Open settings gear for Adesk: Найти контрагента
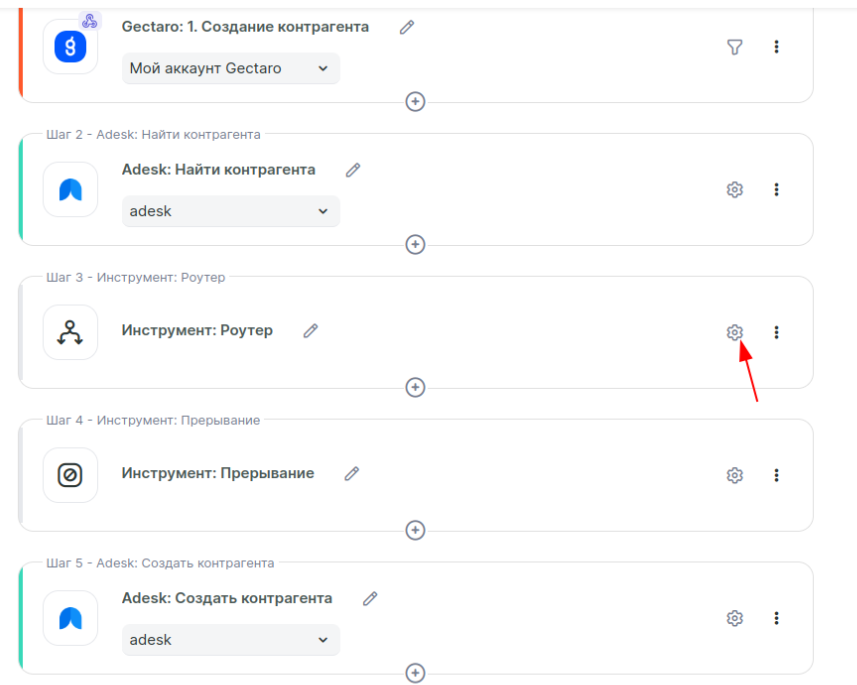This screenshot has width=857, height=685. 735,190
